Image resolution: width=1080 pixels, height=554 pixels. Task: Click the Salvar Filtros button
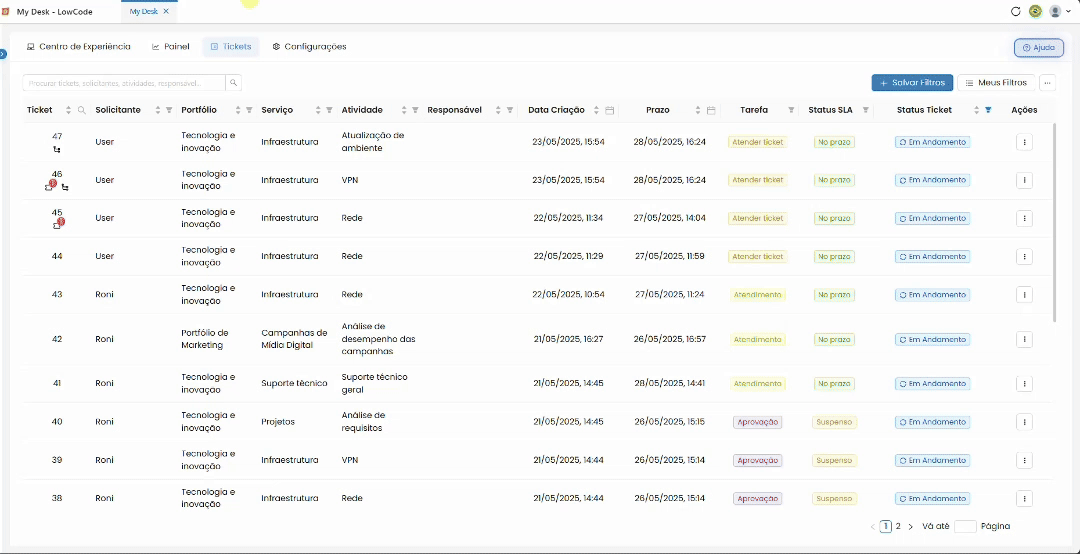(x=912, y=83)
